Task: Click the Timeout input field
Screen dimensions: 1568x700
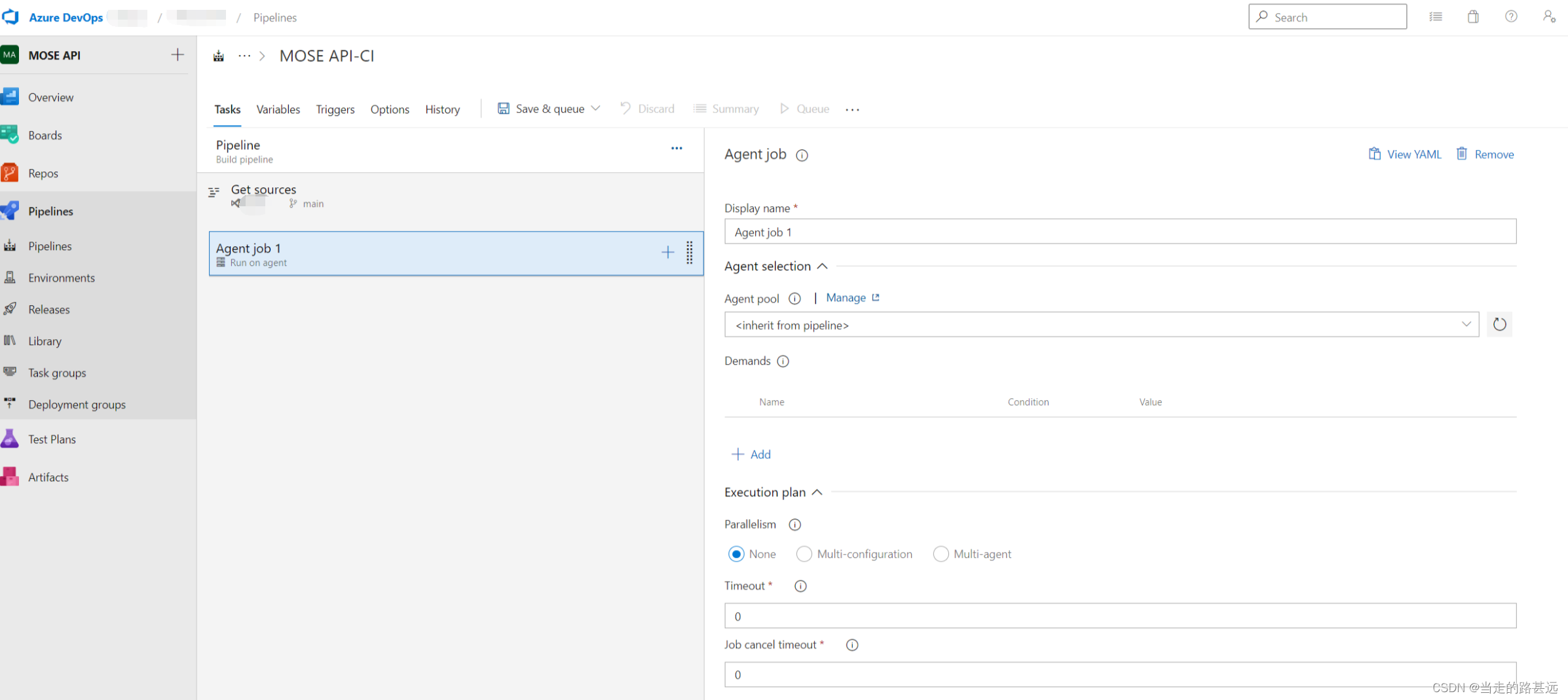Action: (x=1120, y=616)
